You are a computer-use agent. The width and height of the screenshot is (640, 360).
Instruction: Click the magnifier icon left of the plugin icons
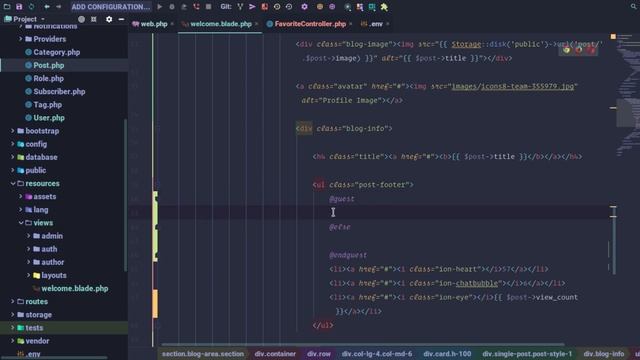(x=347, y=7)
